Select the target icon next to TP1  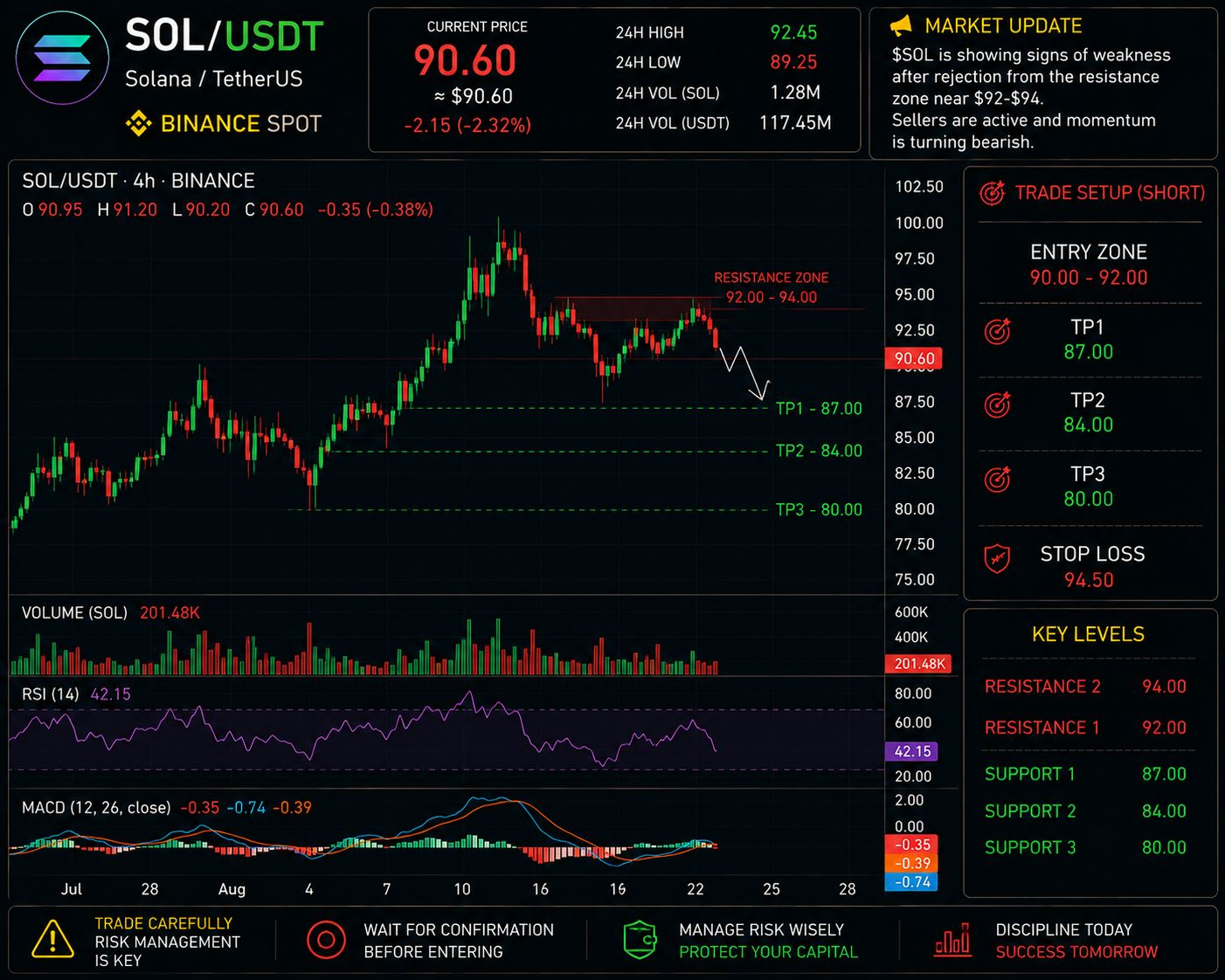tap(997, 331)
